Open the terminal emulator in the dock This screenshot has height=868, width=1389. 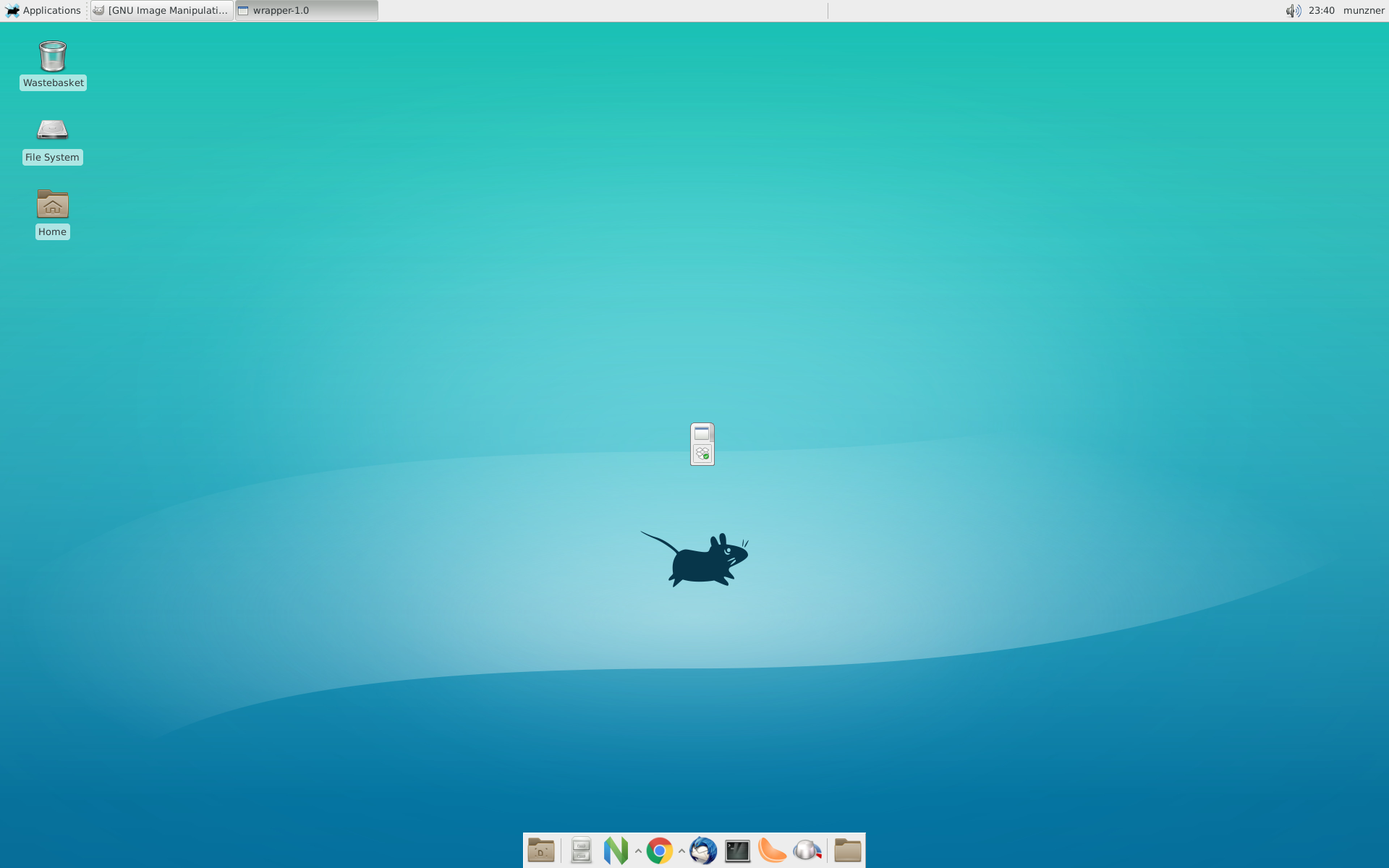click(x=737, y=851)
